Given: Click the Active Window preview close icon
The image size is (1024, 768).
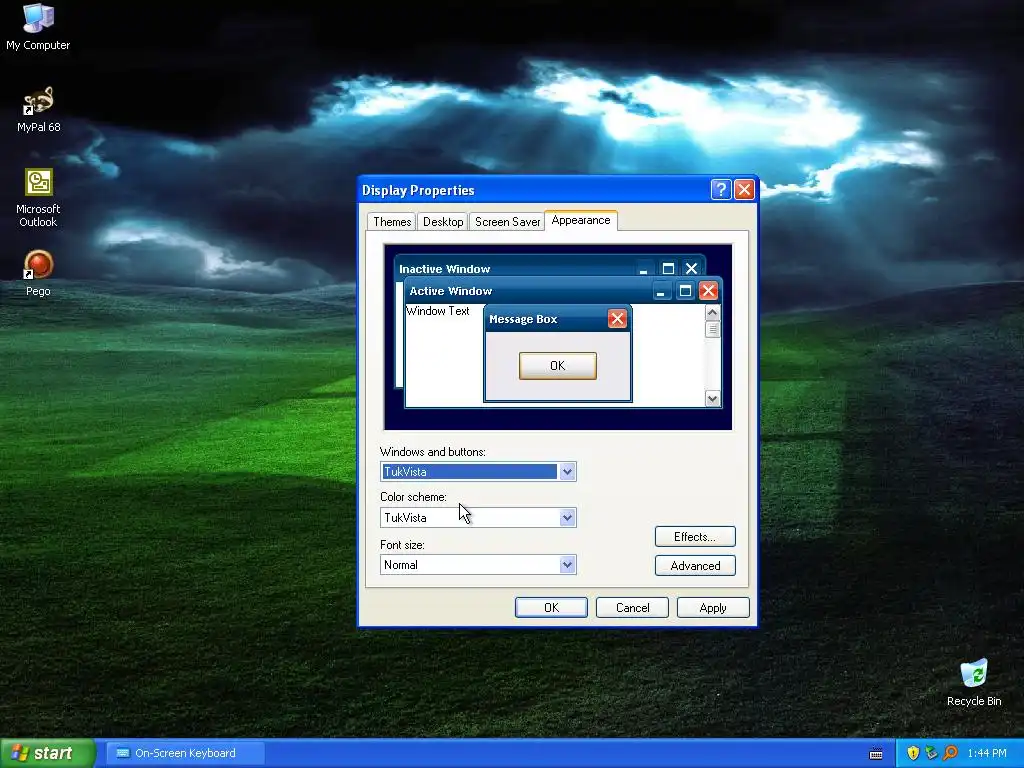Looking at the screenshot, I should 708,291.
